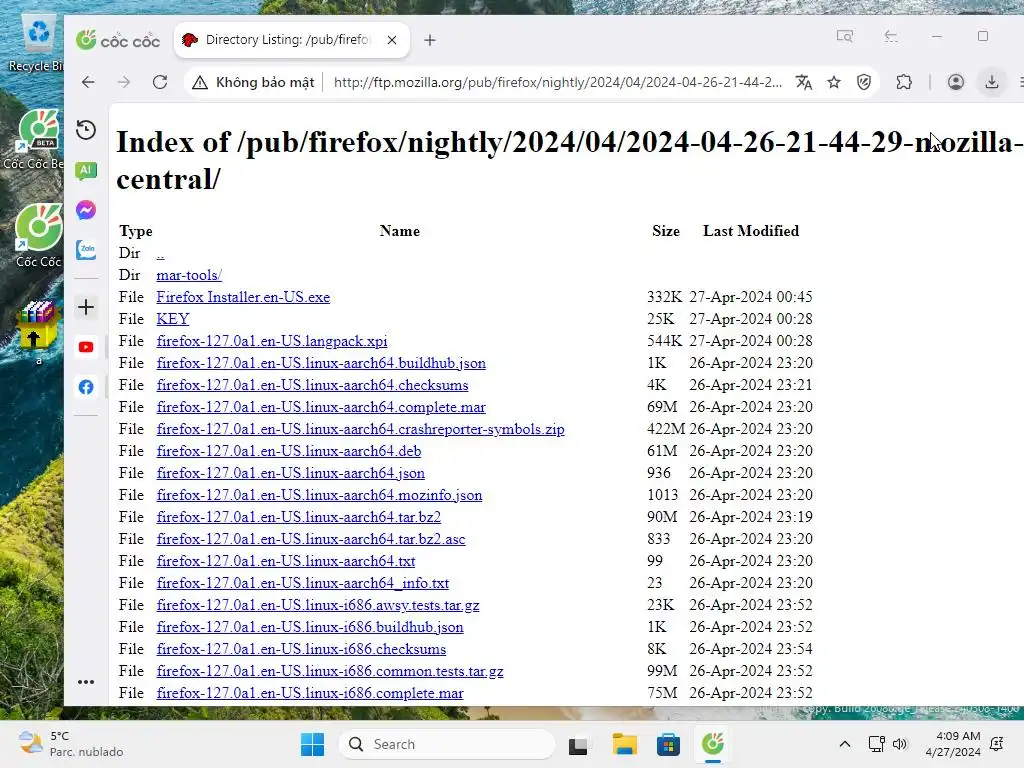Download linux-aarch64.tar.bz2 archive
The image size is (1024, 768).
(x=298, y=517)
